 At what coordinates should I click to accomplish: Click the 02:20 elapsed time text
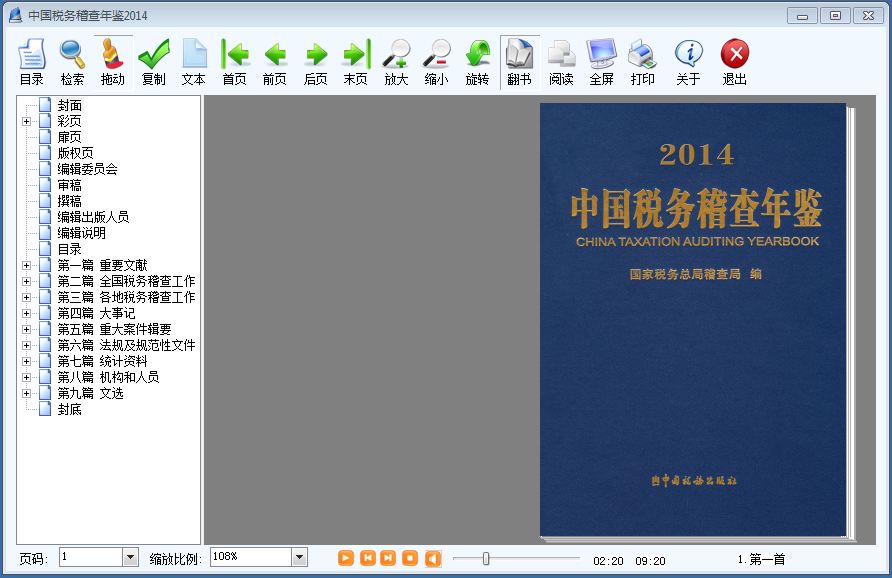[608, 561]
